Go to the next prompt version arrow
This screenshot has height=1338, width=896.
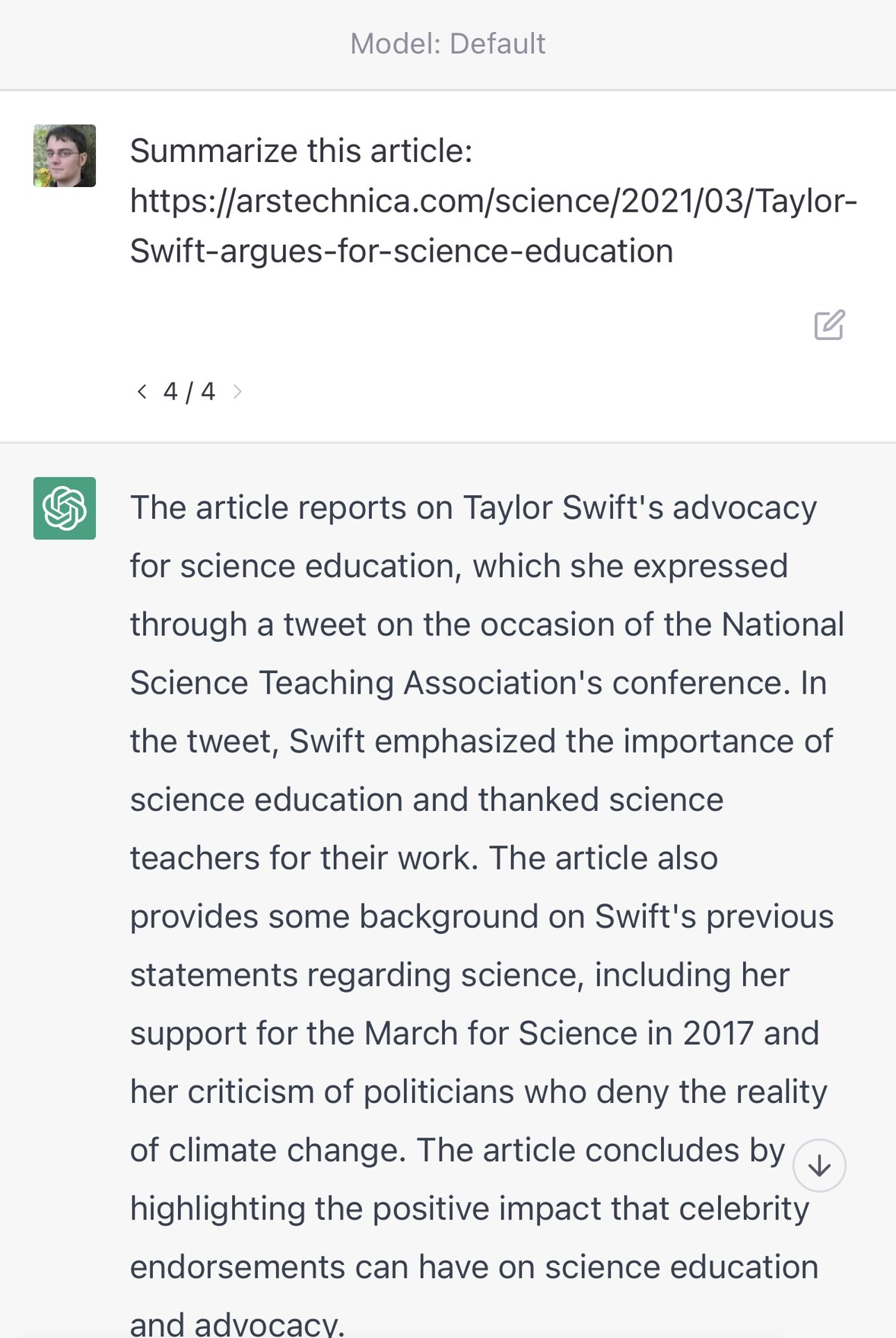coord(237,392)
